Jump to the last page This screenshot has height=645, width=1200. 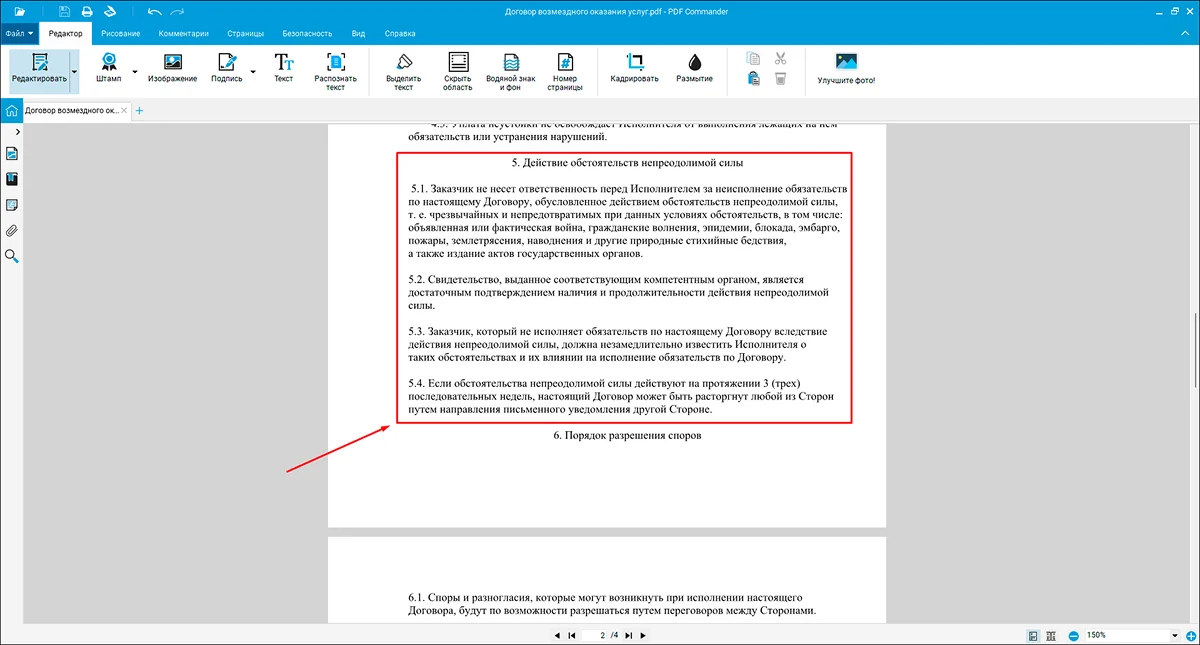pos(628,635)
